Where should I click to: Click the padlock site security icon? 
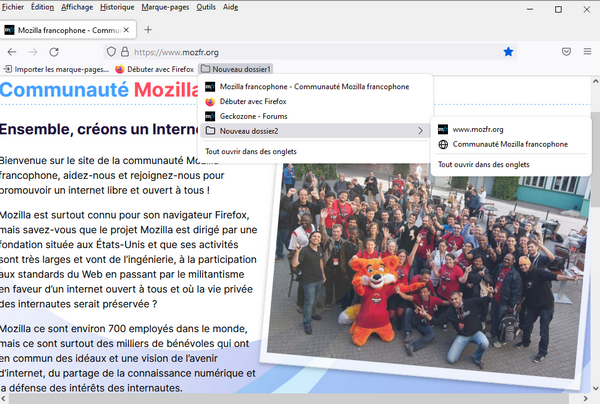[125, 52]
